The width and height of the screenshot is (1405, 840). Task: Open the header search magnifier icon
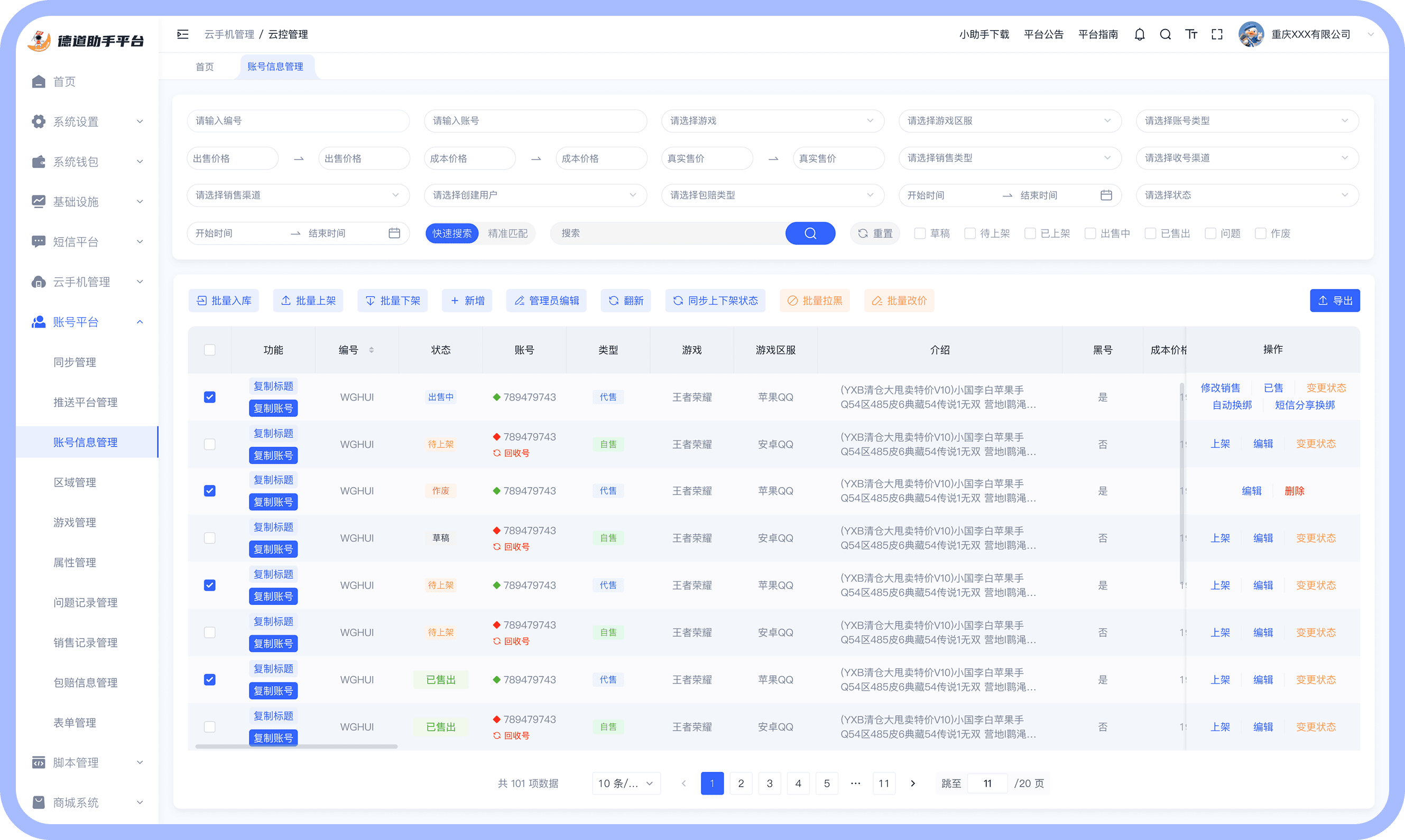point(1165,34)
